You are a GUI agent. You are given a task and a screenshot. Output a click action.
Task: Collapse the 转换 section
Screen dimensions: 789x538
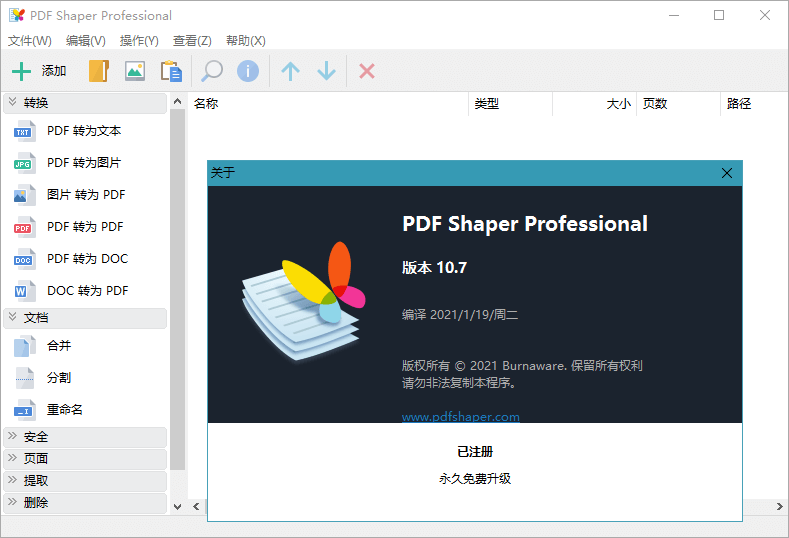click(x=85, y=103)
